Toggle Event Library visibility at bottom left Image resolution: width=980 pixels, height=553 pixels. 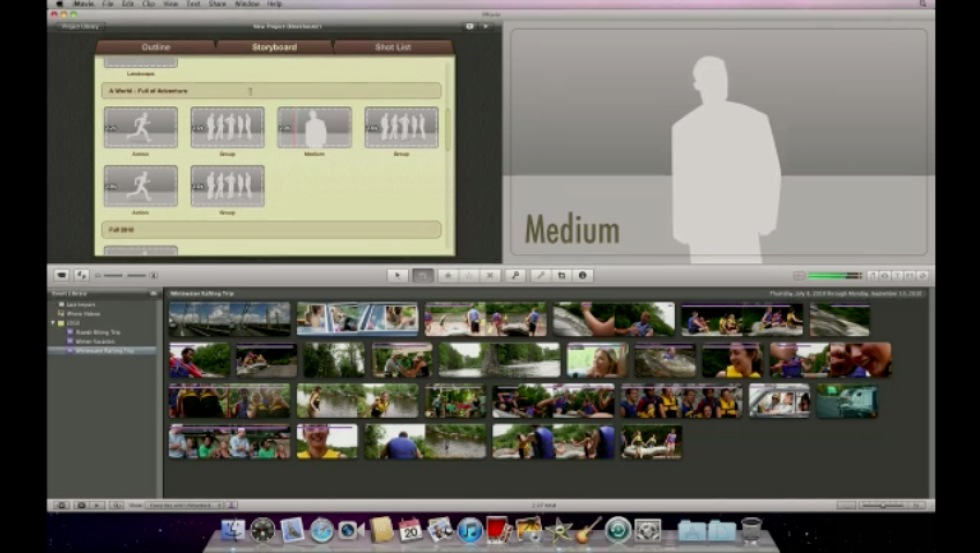pyautogui.click(x=61, y=505)
